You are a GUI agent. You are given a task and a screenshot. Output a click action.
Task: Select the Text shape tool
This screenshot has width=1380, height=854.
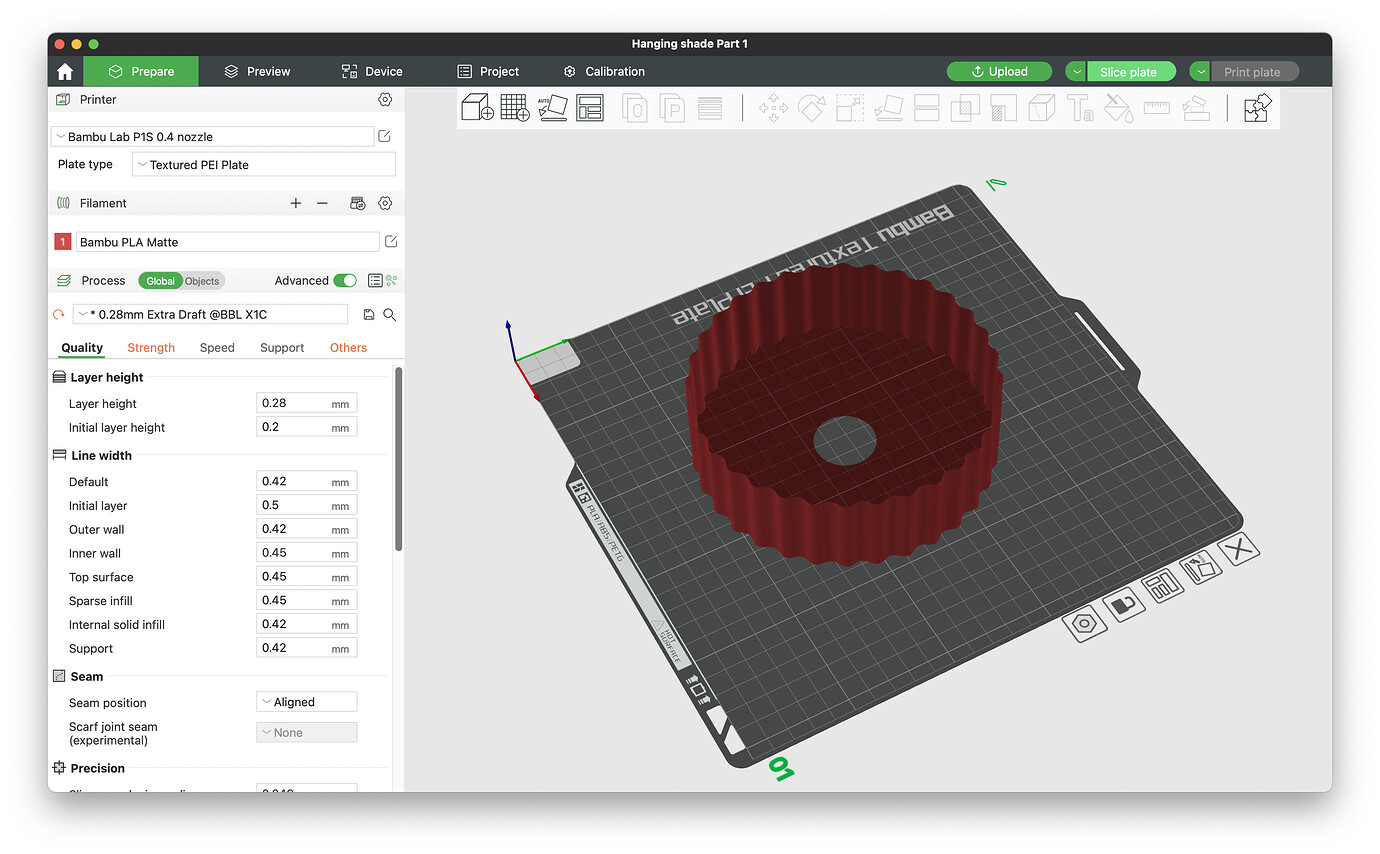coord(1080,107)
